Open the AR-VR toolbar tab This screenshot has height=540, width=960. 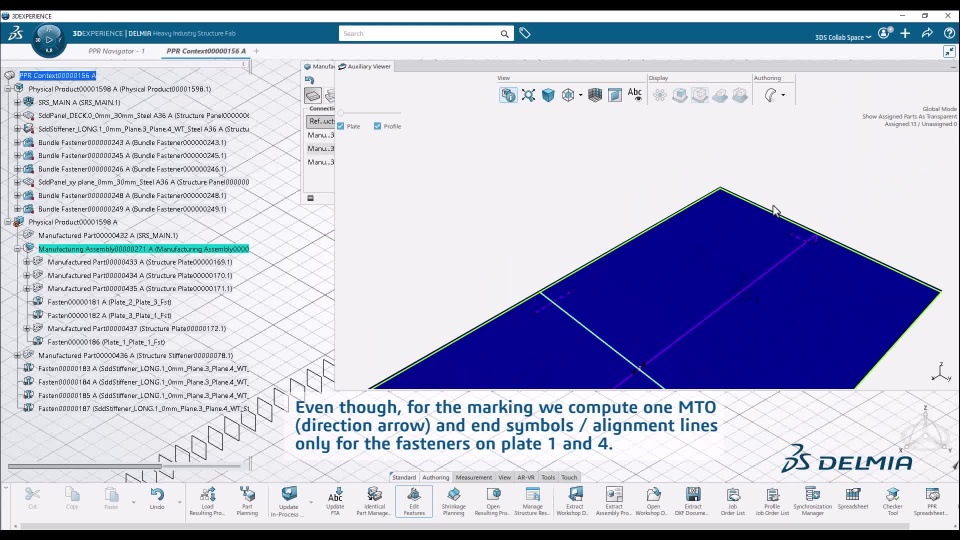pyautogui.click(x=526, y=477)
